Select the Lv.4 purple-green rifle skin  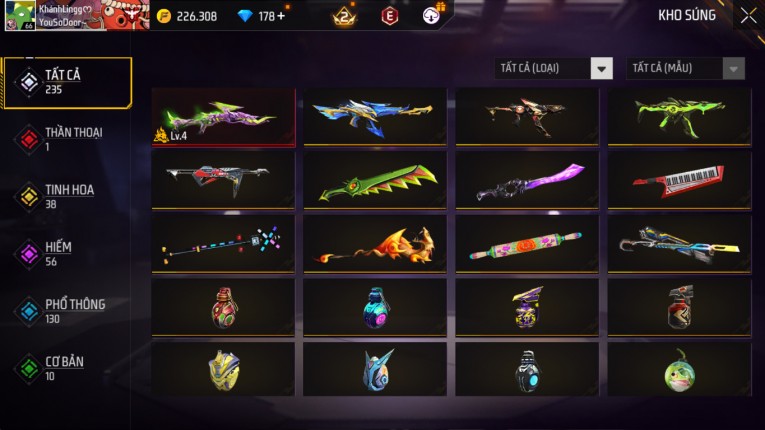pyautogui.click(x=223, y=117)
